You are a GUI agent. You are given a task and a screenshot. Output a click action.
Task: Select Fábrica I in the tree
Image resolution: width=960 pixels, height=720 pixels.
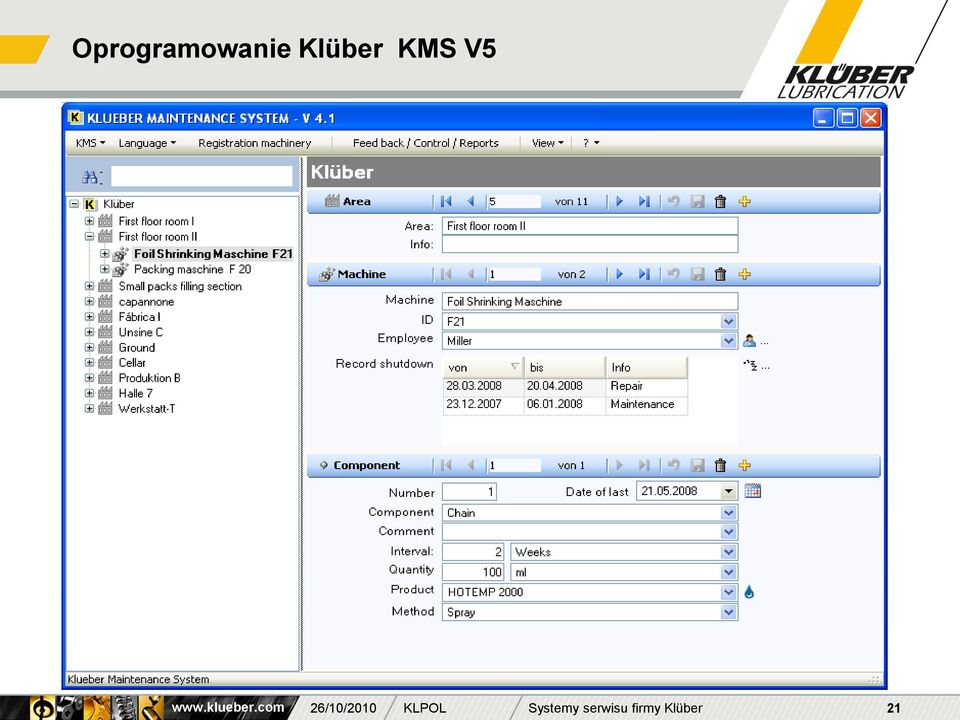point(140,317)
